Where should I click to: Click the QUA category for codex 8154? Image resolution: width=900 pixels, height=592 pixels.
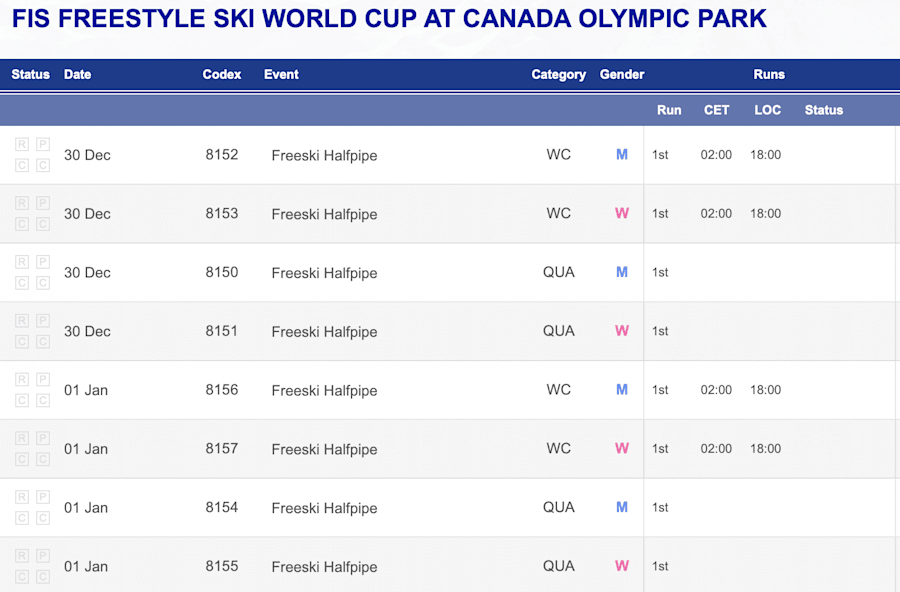pyautogui.click(x=558, y=507)
